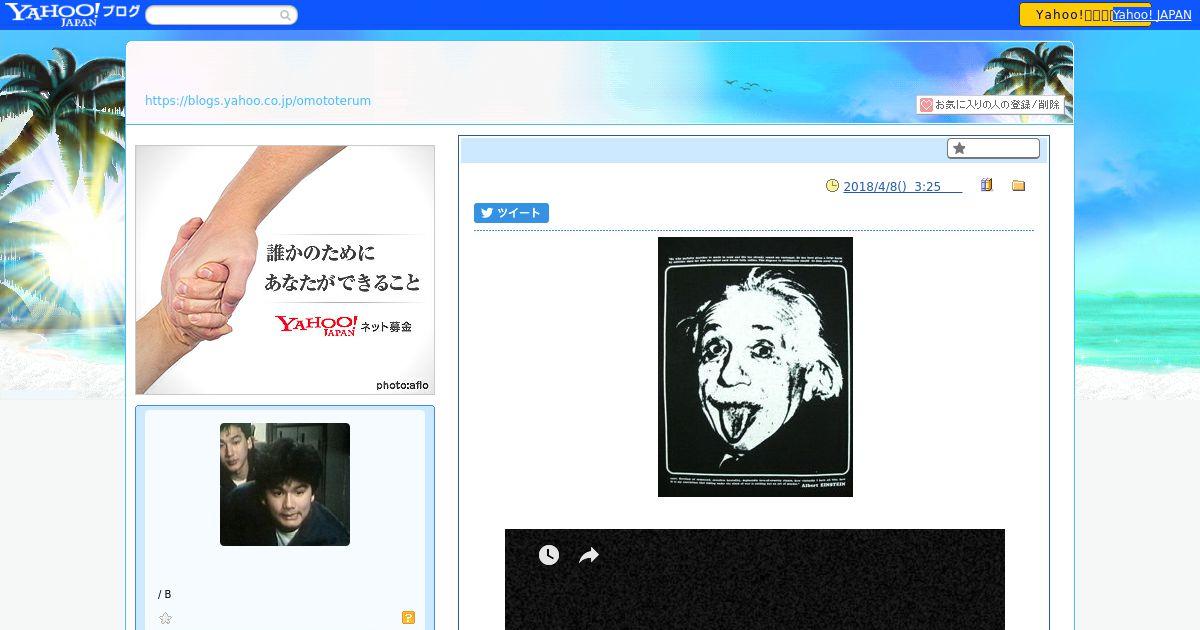Open the Einstein tongue image
This screenshot has width=1200, height=630.
point(755,367)
